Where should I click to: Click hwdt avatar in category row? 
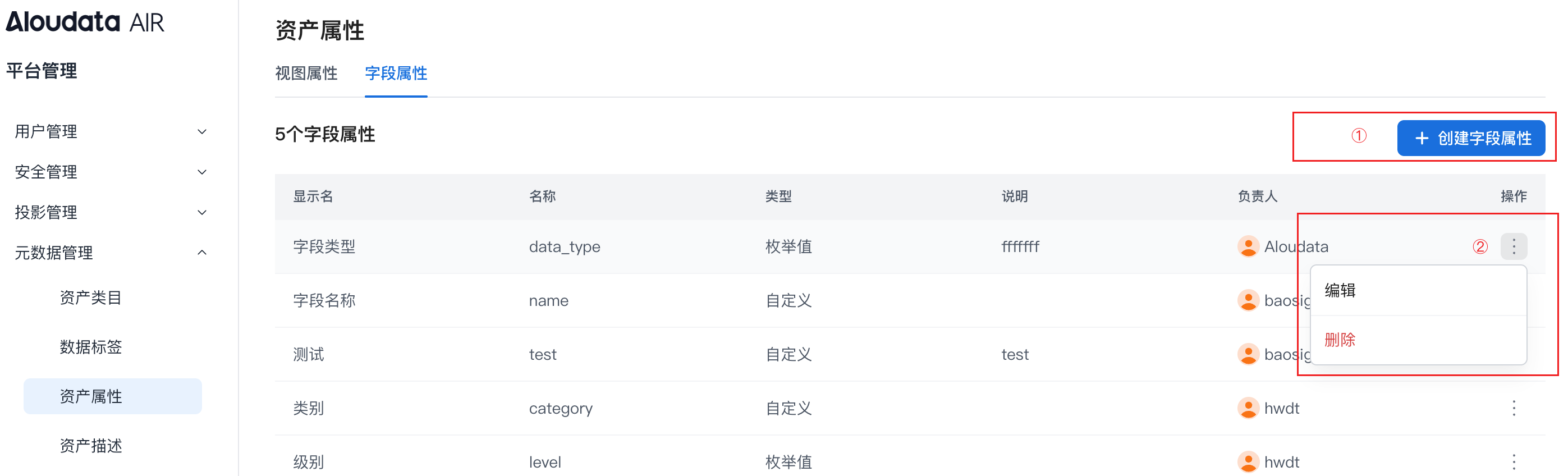coord(1248,408)
